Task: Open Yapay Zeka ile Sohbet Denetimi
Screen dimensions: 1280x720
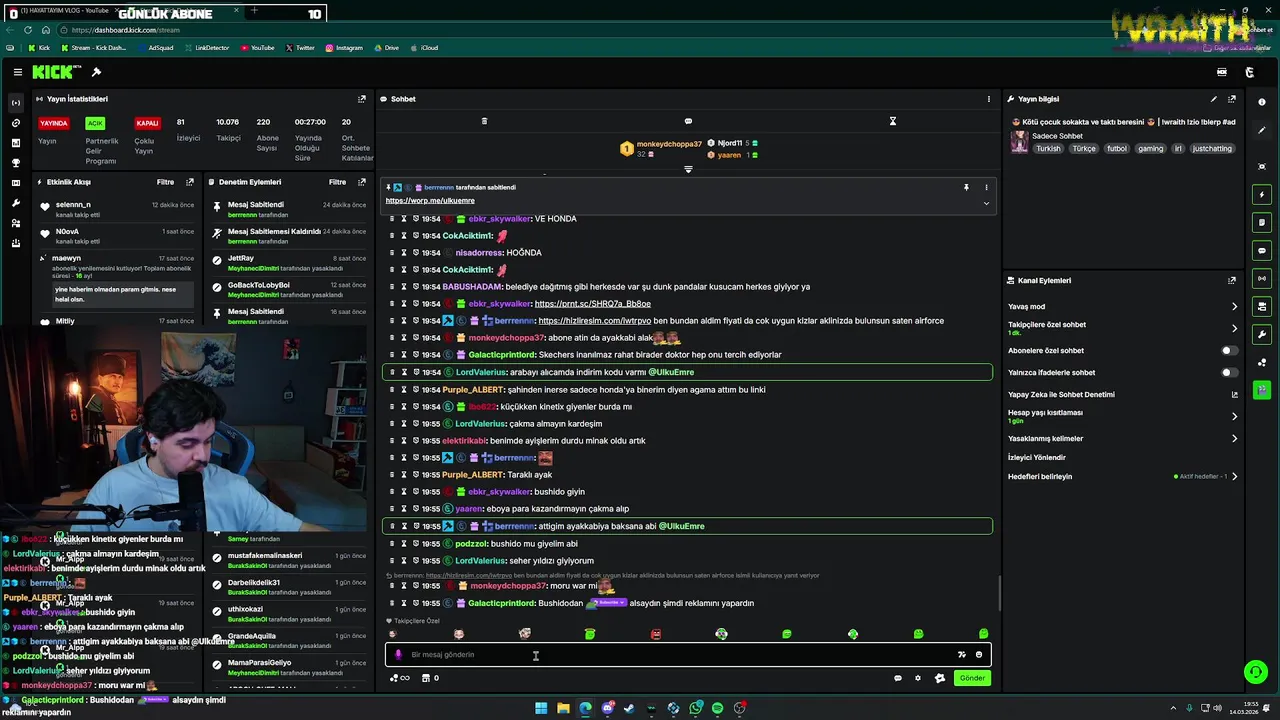Action: click(1061, 395)
